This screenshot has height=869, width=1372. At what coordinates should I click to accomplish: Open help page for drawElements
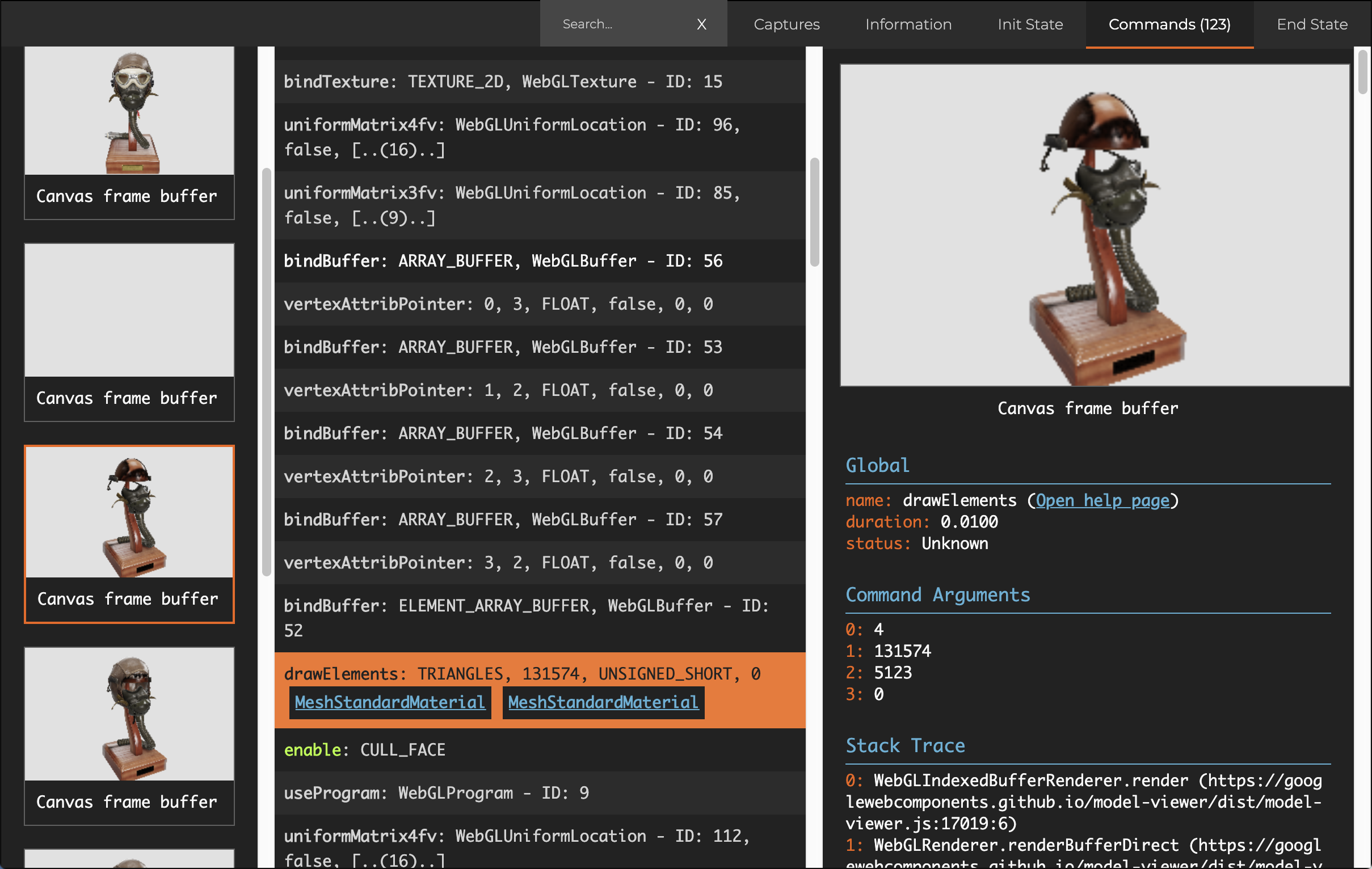[x=1102, y=500]
